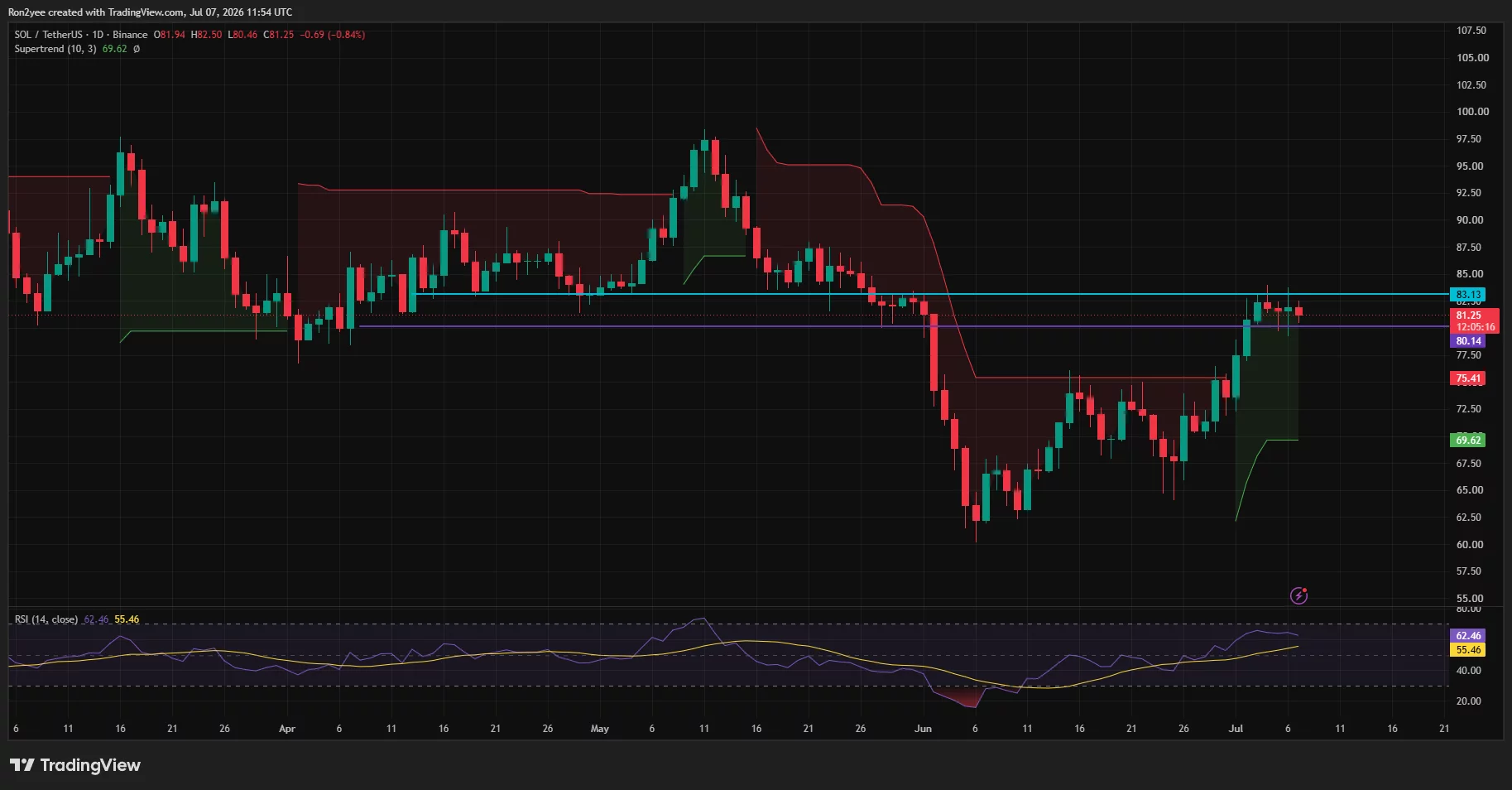Click the cyan 83.13 price label

[1468, 295]
